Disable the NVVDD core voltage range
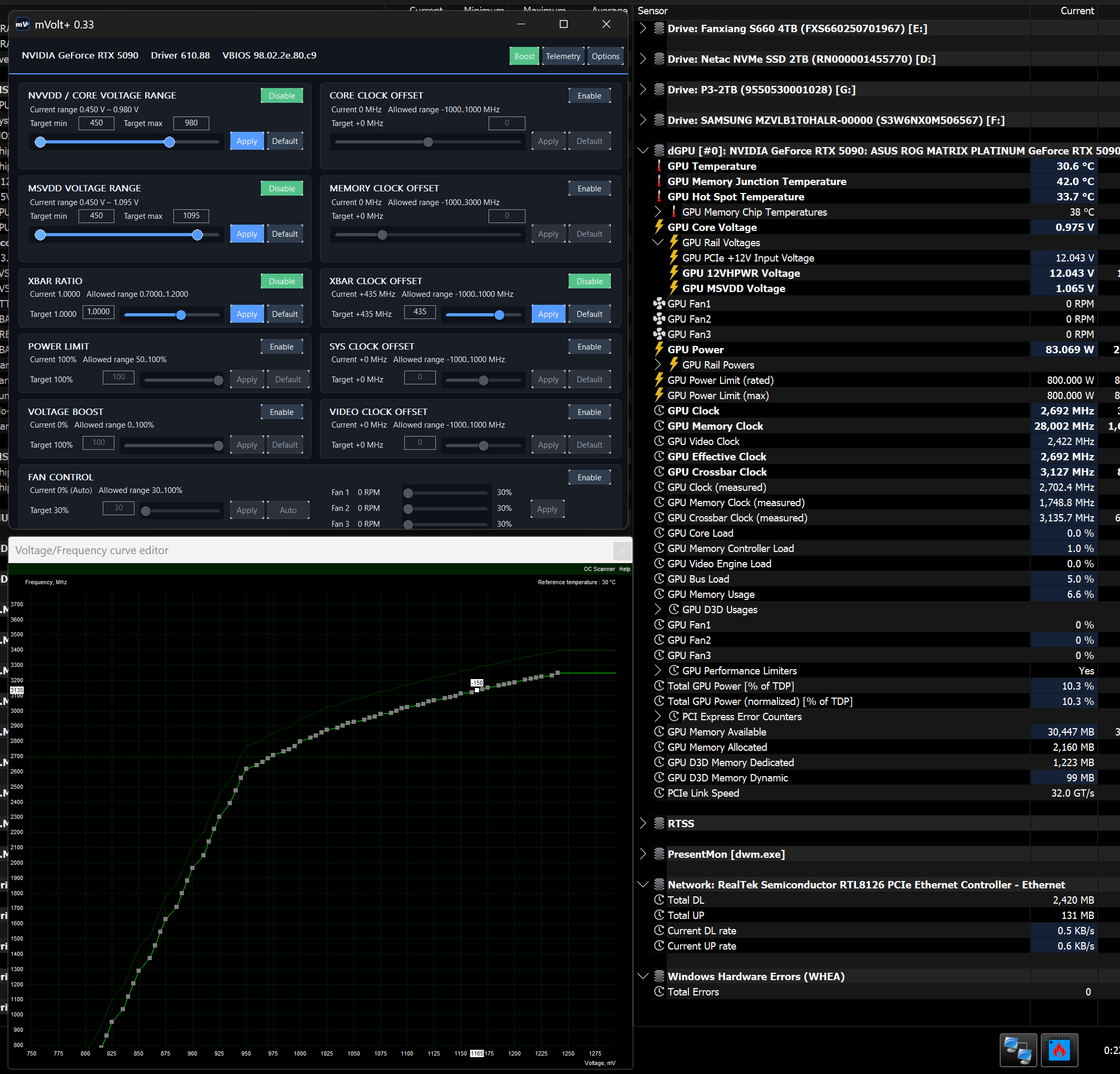The width and height of the screenshot is (1120, 1074). pyautogui.click(x=282, y=95)
